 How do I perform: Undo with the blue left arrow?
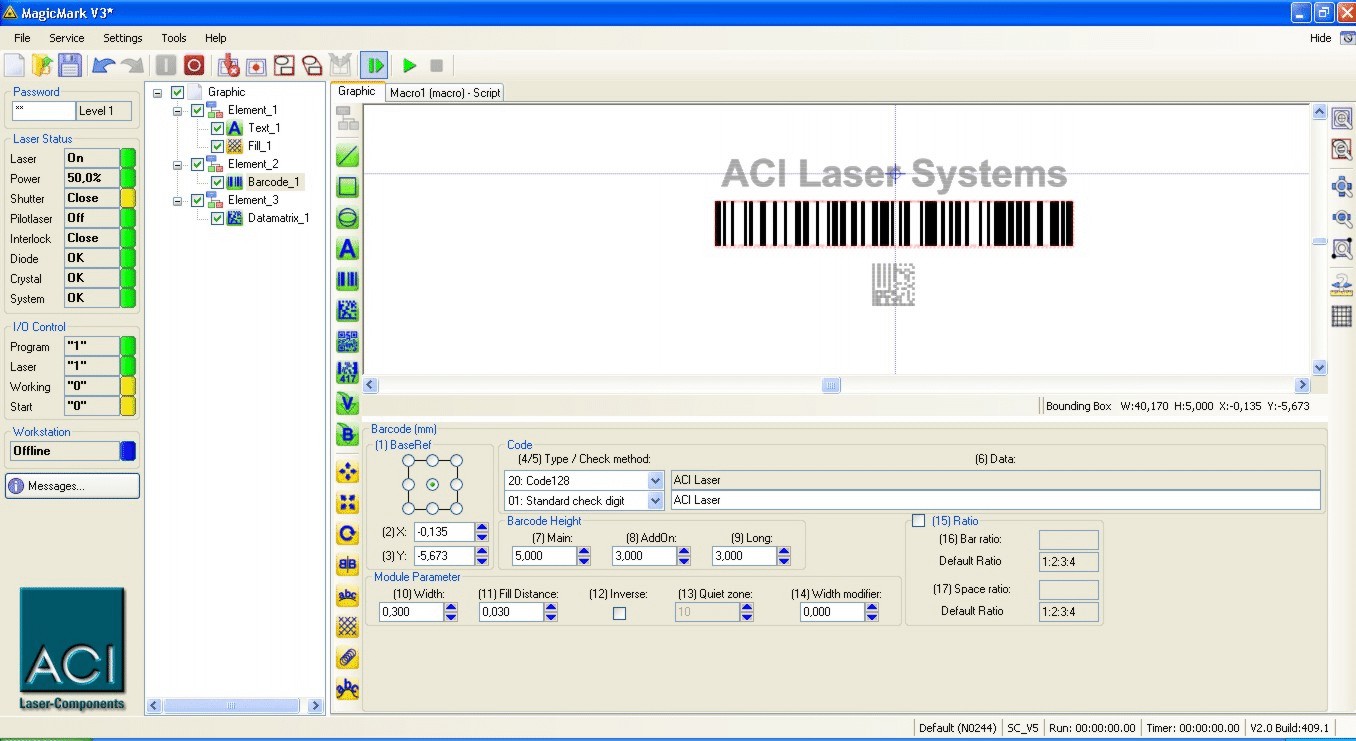click(103, 65)
